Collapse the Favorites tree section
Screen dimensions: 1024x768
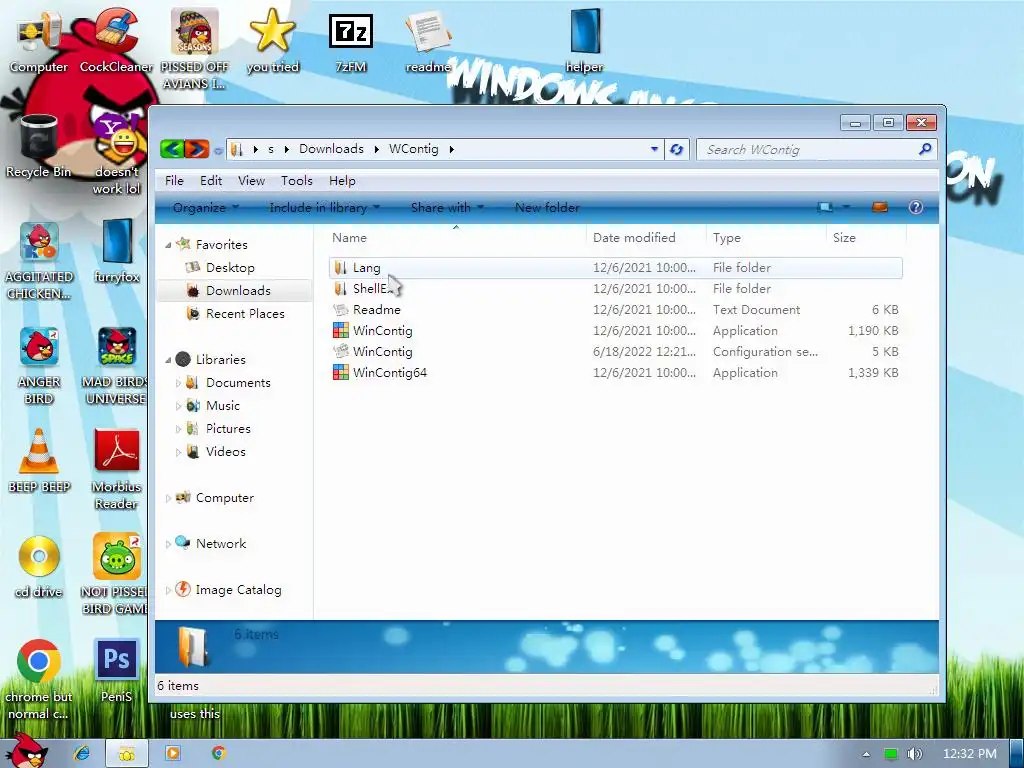tap(168, 245)
